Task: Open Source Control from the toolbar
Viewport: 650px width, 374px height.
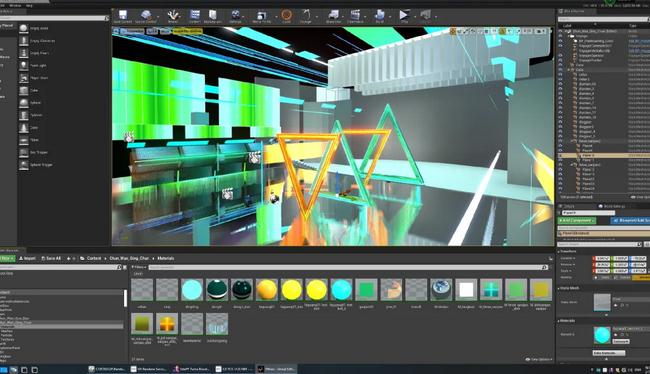Action: pyautogui.click(x=146, y=16)
